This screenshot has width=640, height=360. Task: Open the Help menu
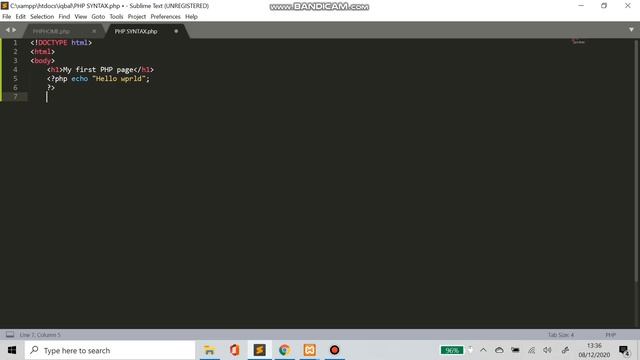[191, 17]
